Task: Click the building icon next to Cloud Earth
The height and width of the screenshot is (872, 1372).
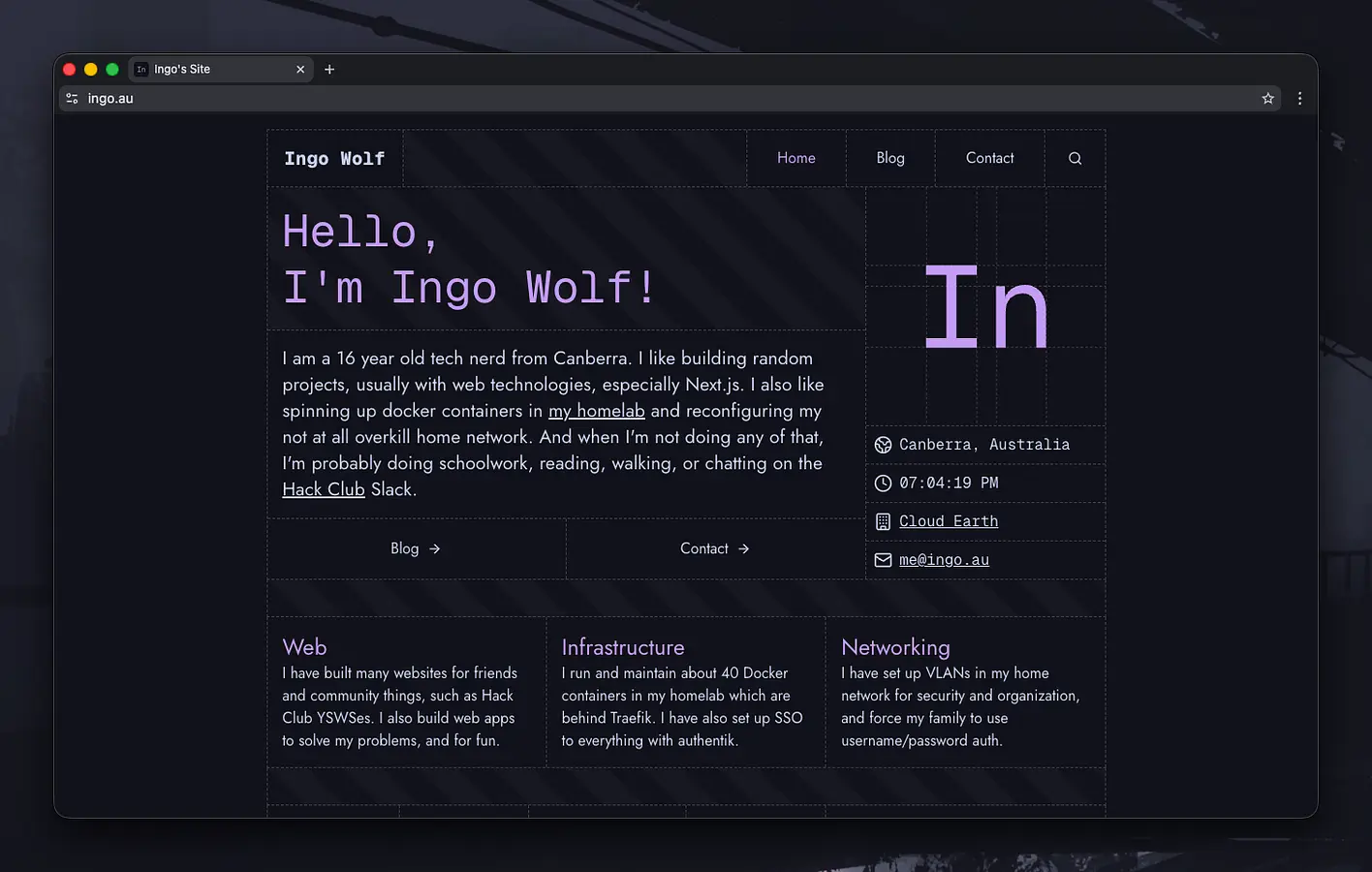Action: click(883, 521)
